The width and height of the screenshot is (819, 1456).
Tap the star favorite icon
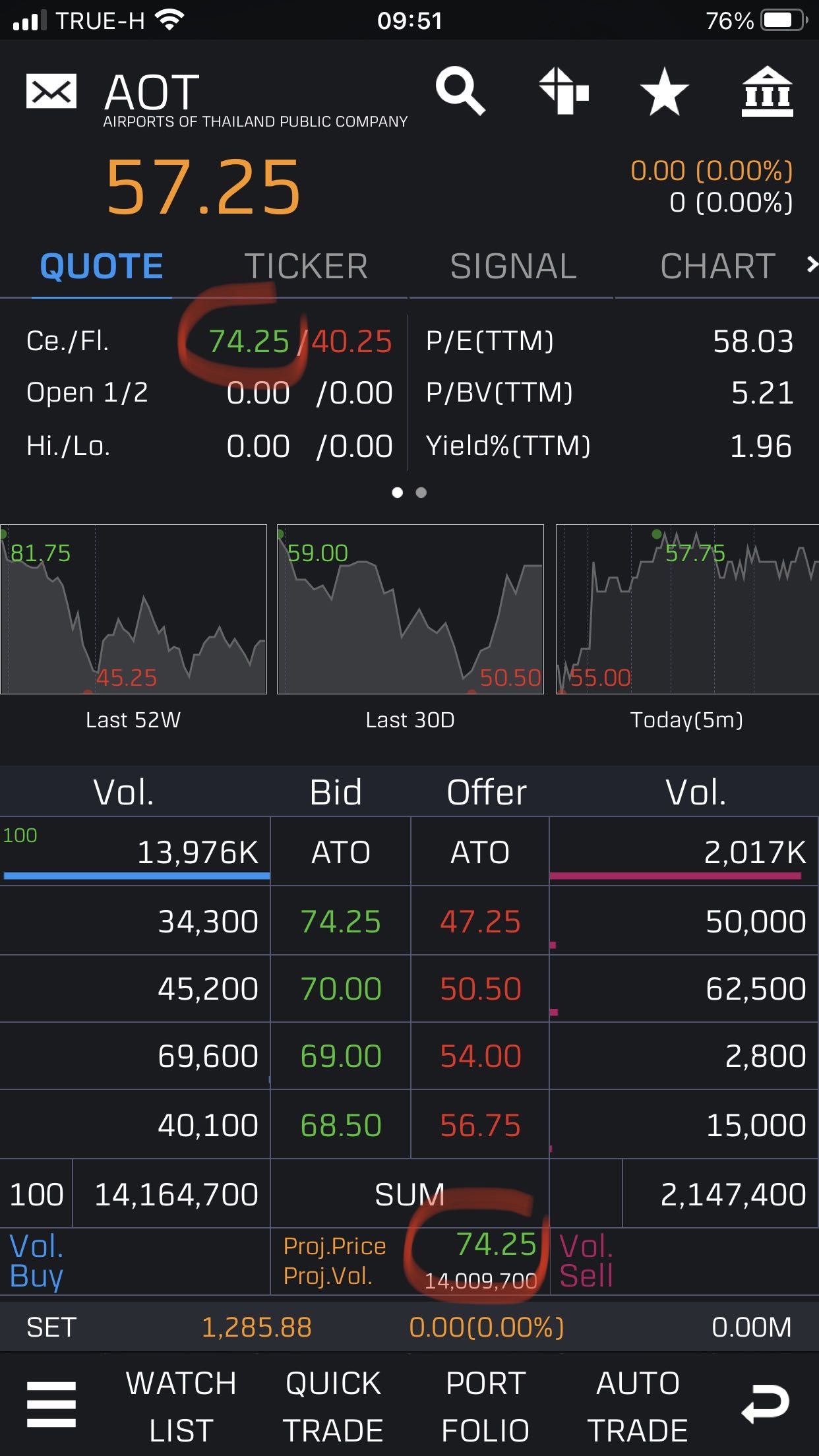[x=665, y=92]
